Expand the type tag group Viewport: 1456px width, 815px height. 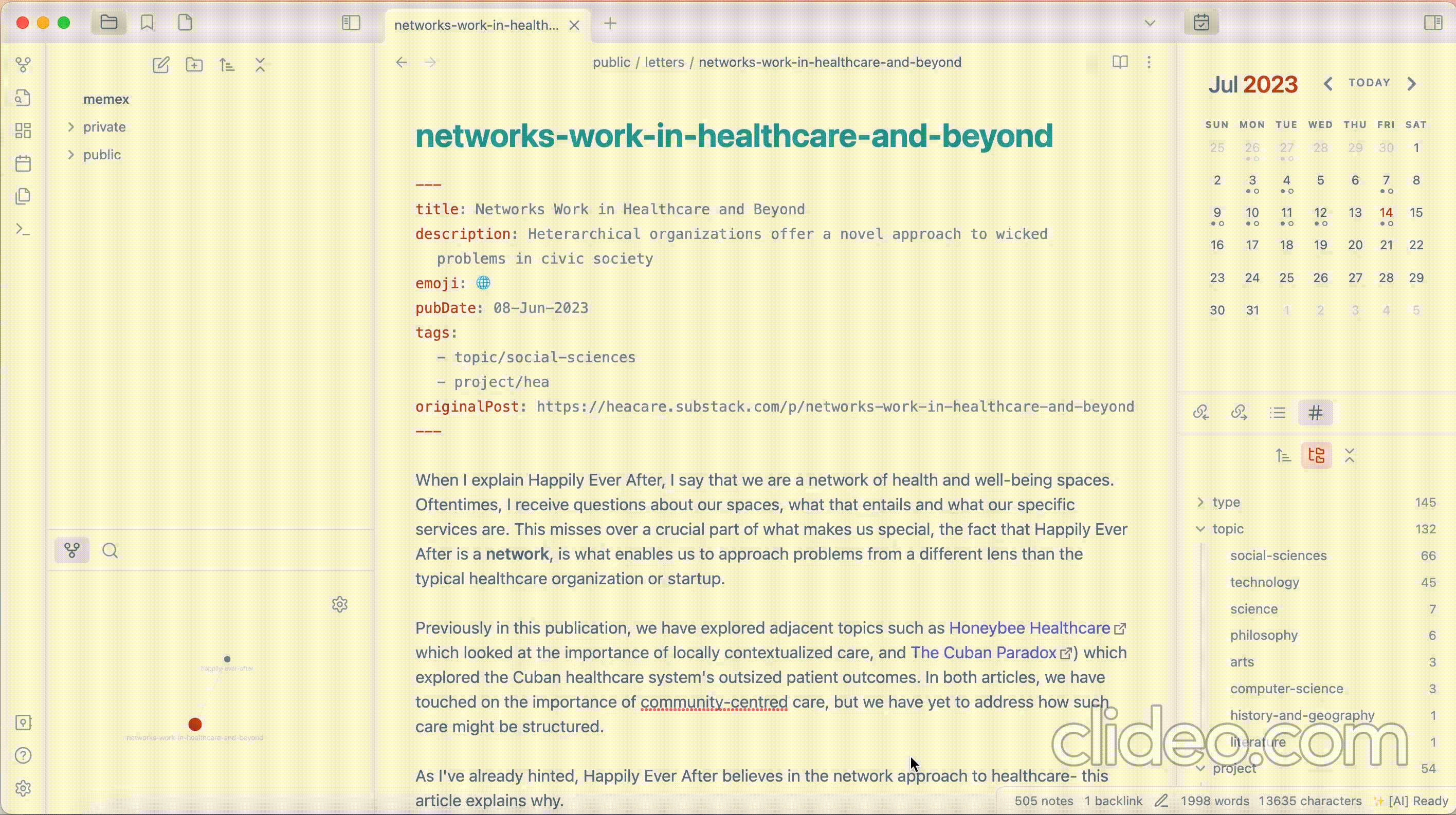1200,502
